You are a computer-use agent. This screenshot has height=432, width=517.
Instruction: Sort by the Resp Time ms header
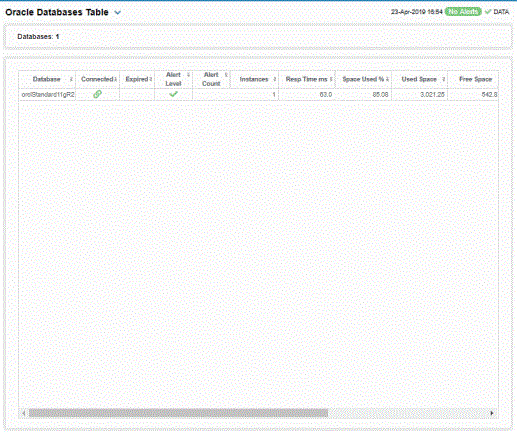[306, 79]
